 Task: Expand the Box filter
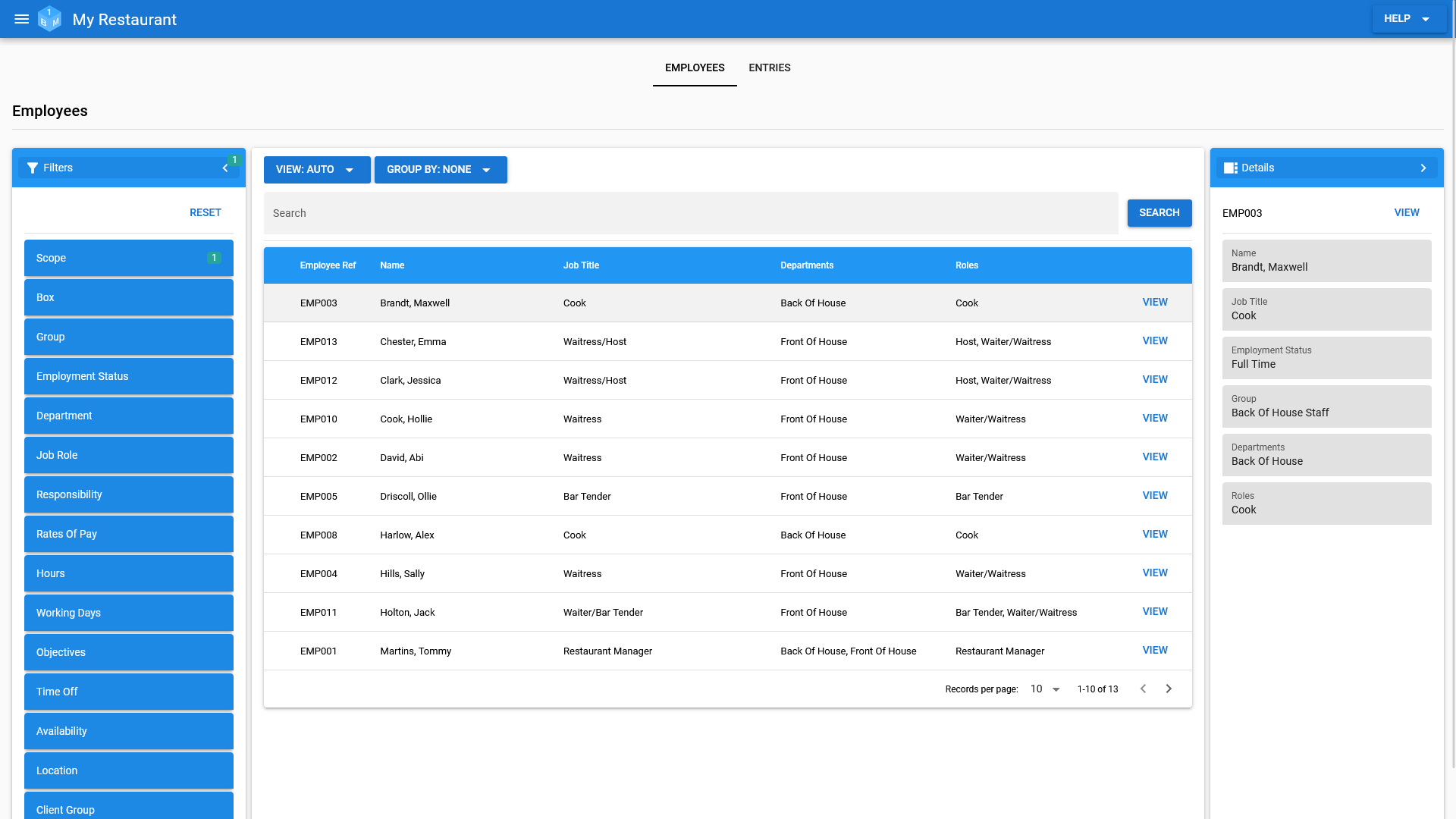129,297
